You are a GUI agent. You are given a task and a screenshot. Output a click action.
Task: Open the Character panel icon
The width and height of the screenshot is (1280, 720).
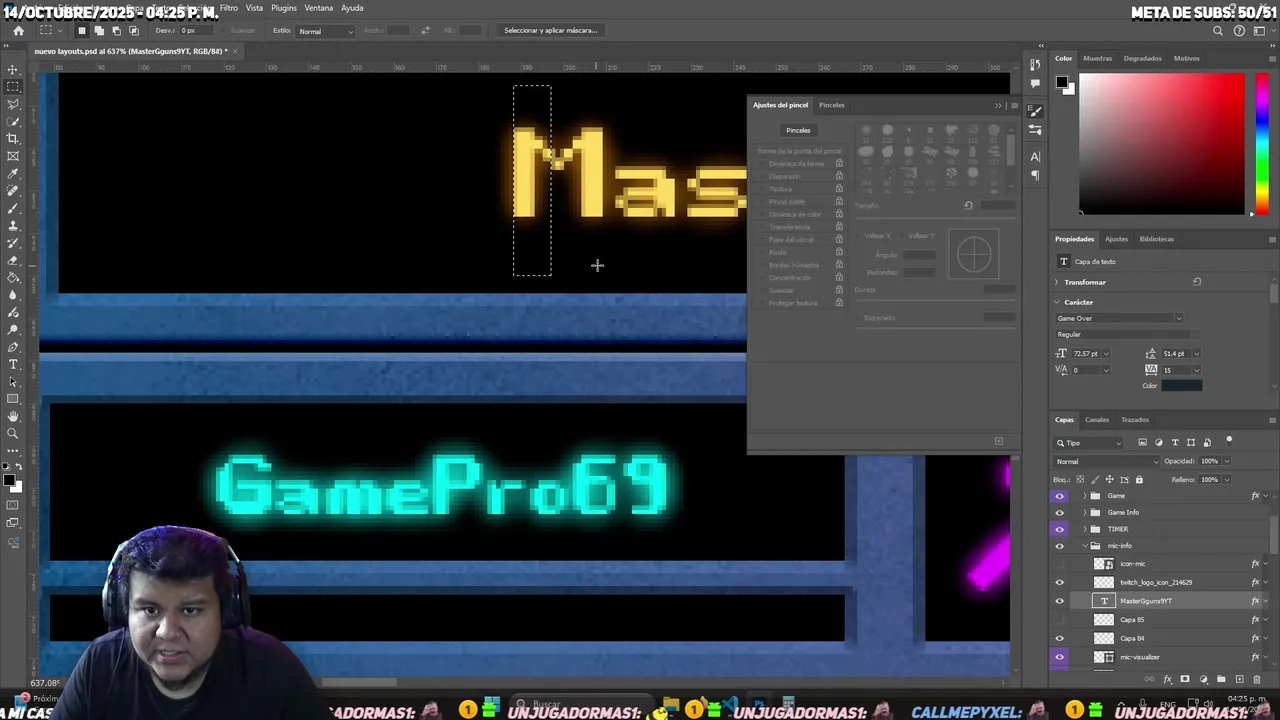click(1035, 157)
